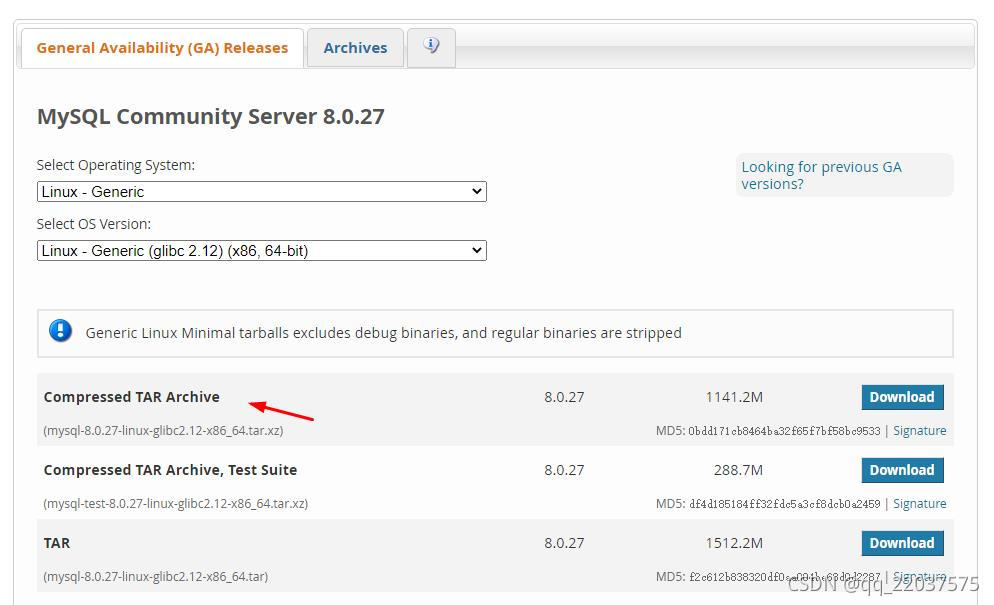This screenshot has height=605, width=994.
Task: Click the Compressed TAR Archive title
Action: pyautogui.click(x=132, y=397)
